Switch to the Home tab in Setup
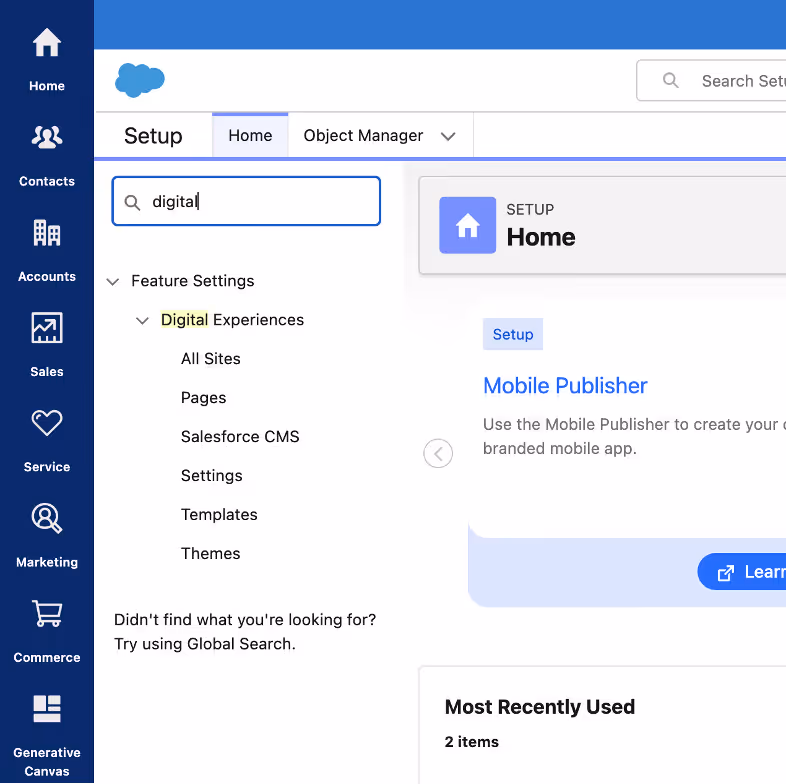 tap(250, 135)
